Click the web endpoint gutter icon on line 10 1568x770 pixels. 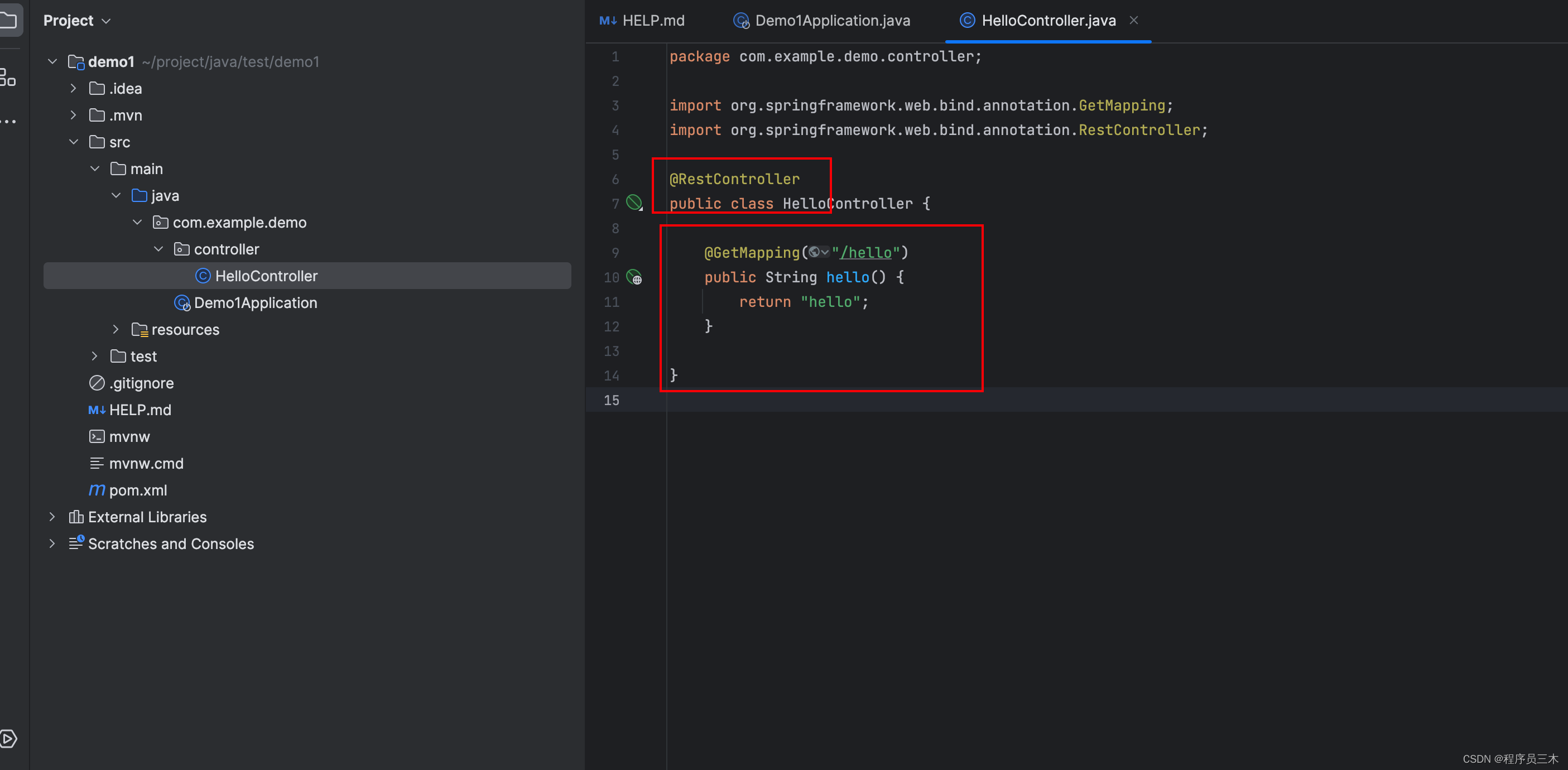pyautogui.click(x=634, y=277)
